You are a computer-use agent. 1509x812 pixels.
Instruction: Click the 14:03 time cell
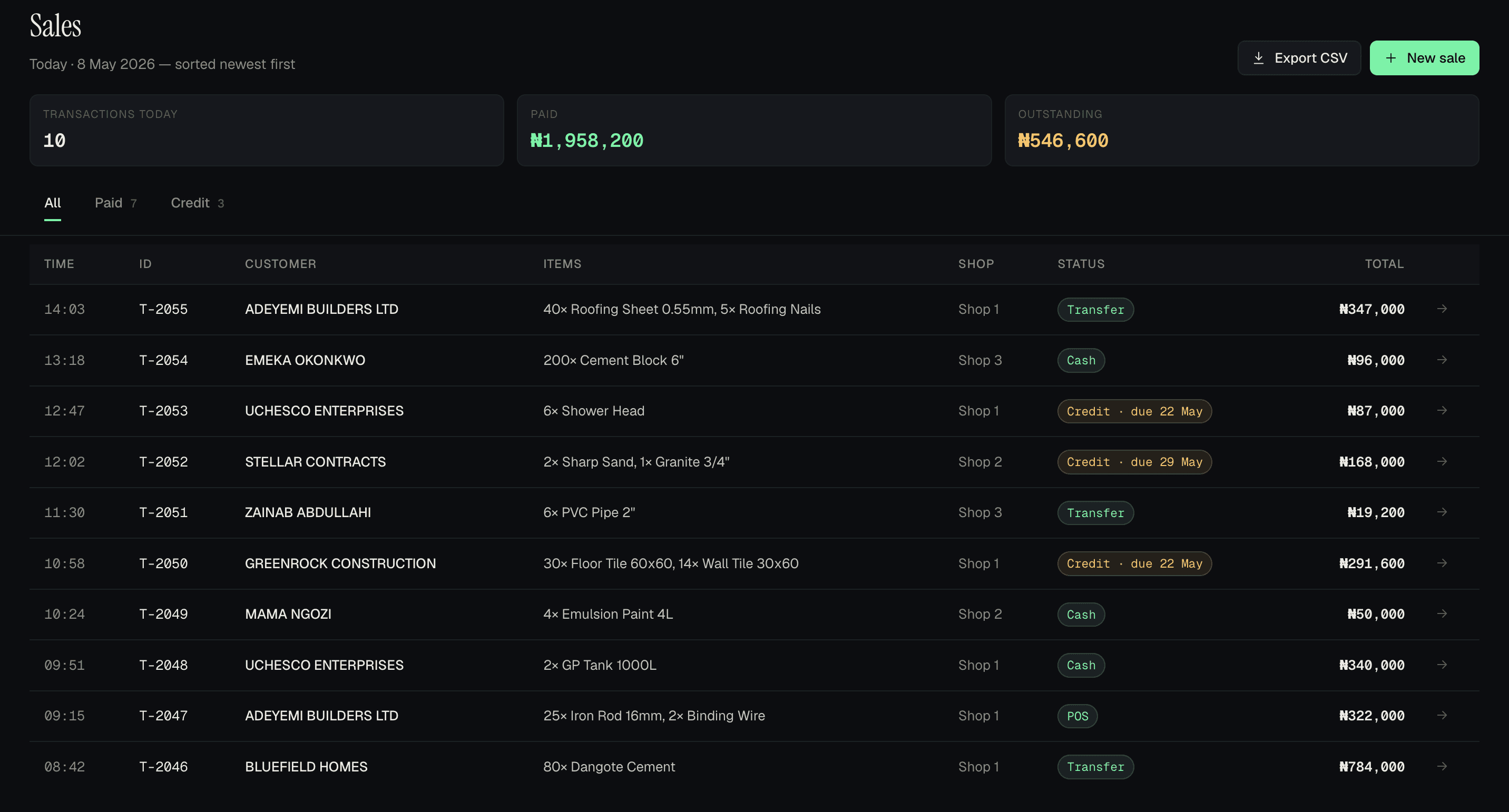pyautogui.click(x=64, y=309)
